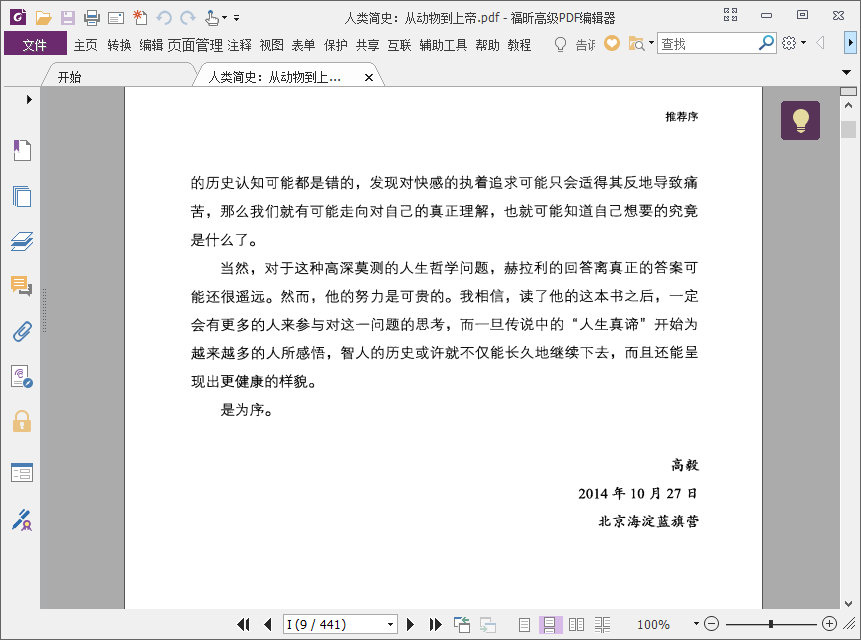This screenshot has width=861, height=640.
Task: Open the Security padlock panel
Action: click(22, 422)
